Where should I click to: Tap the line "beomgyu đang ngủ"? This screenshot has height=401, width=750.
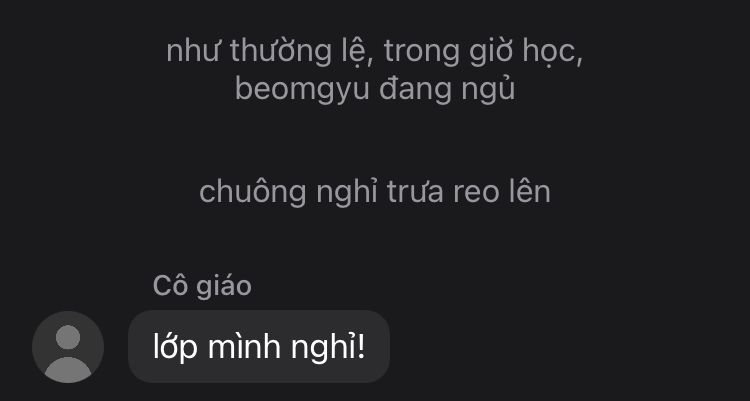click(x=375, y=89)
